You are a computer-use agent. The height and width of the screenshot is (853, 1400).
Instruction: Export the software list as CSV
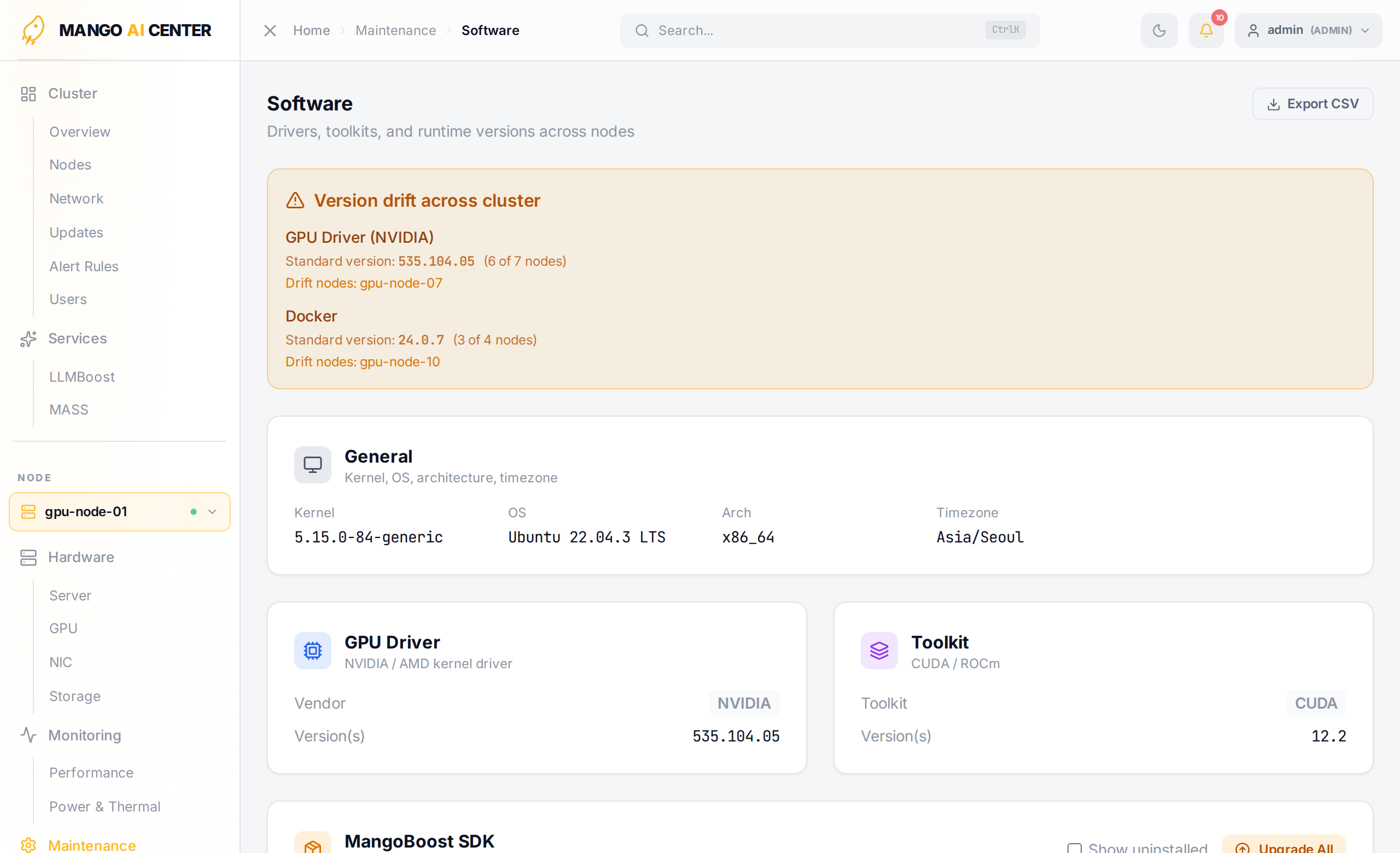[1312, 104]
